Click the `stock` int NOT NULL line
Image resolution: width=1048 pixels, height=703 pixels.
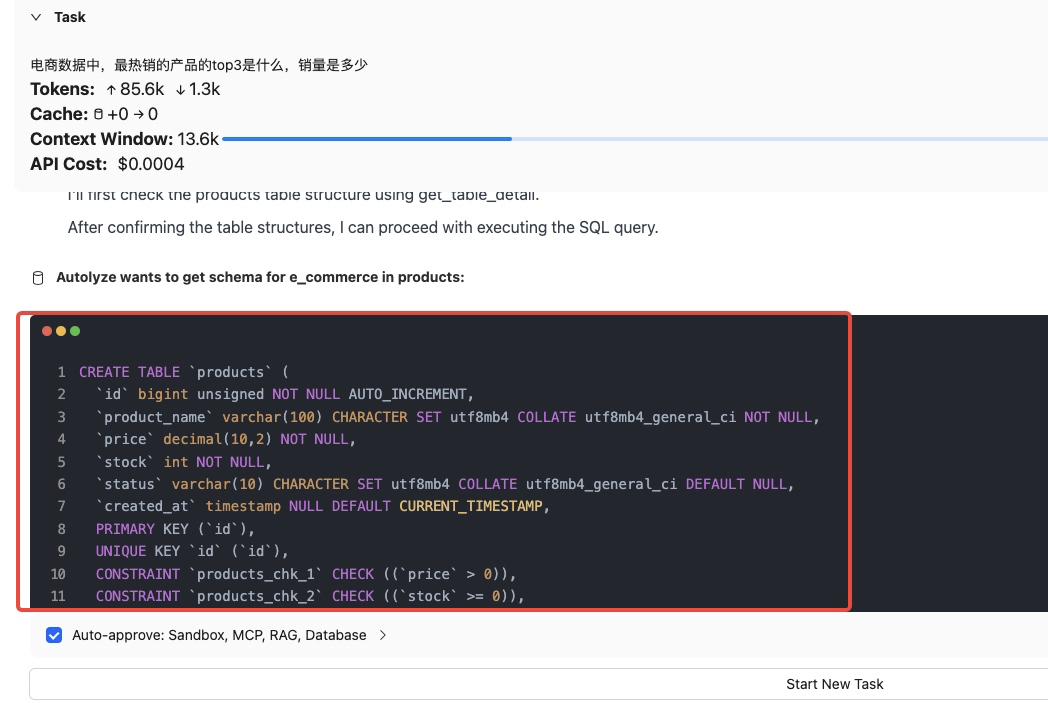point(184,462)
